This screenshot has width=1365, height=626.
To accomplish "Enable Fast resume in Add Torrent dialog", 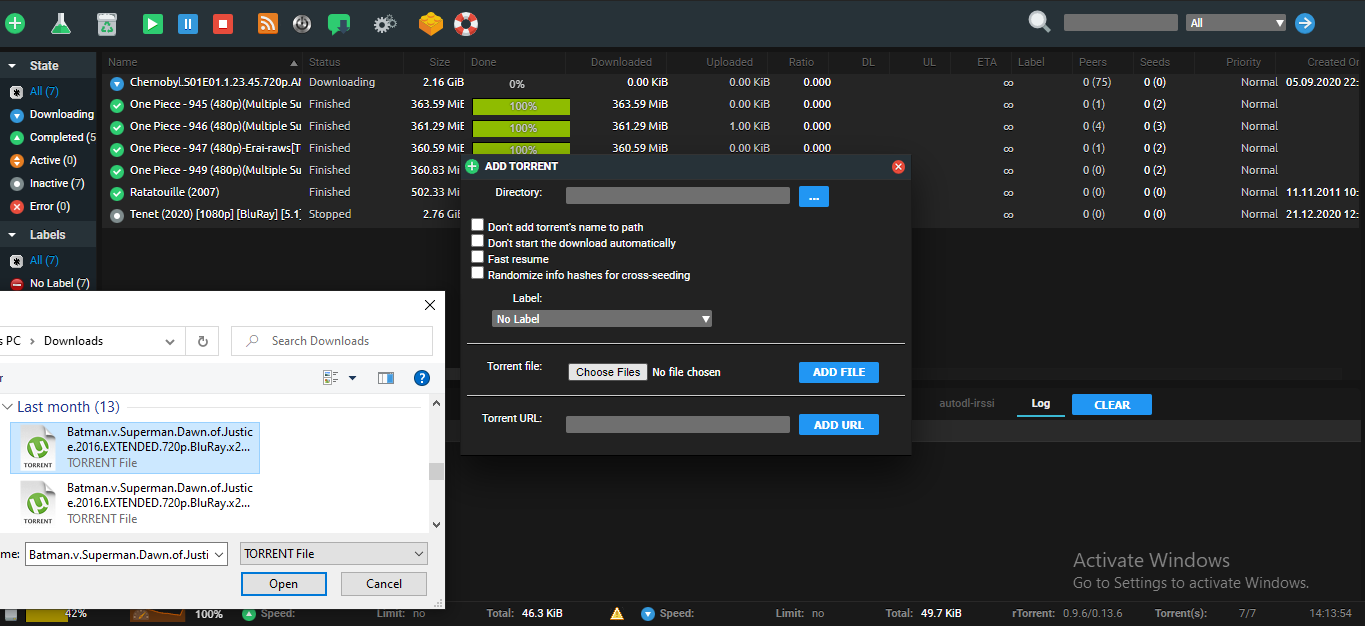I will click(x=477, y=256).
